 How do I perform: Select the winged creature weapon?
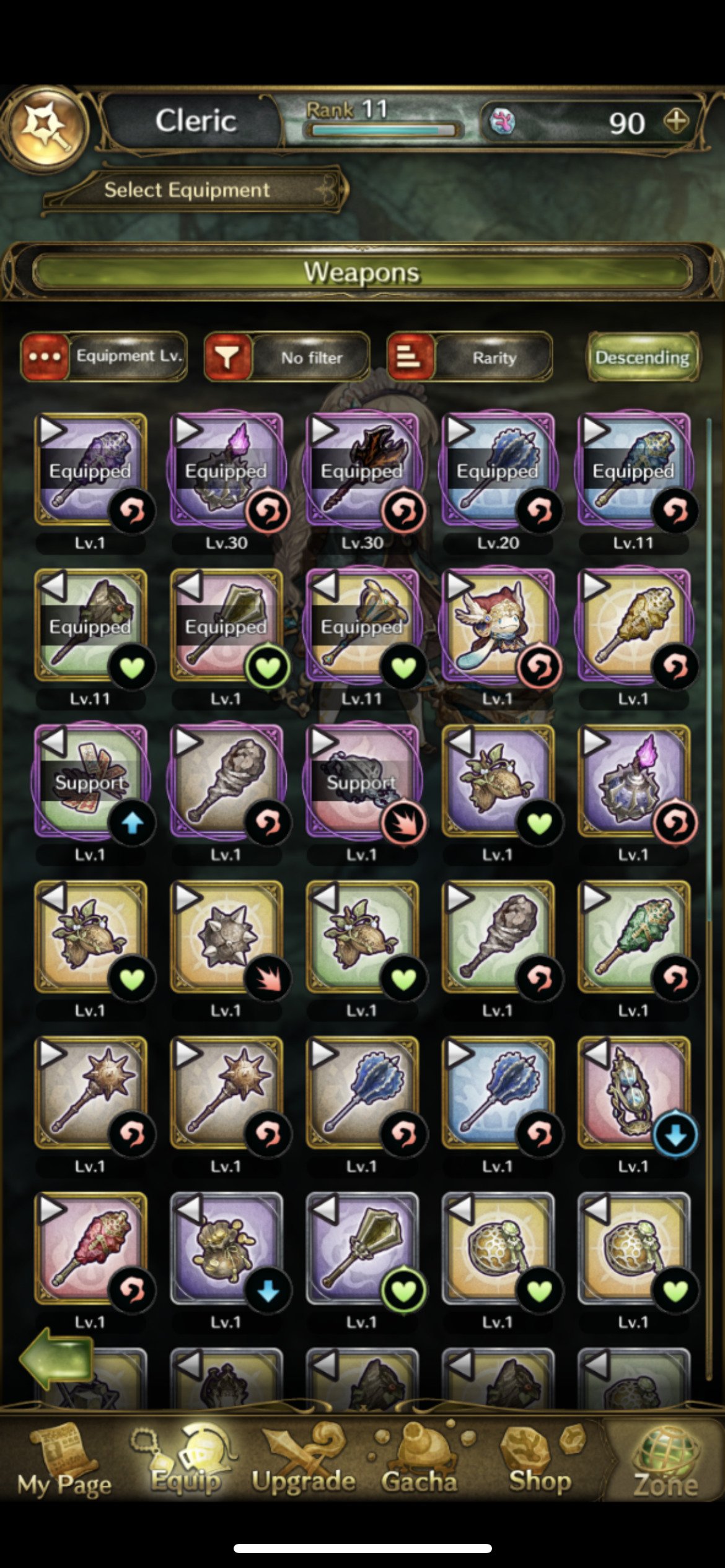click(498, 626)
